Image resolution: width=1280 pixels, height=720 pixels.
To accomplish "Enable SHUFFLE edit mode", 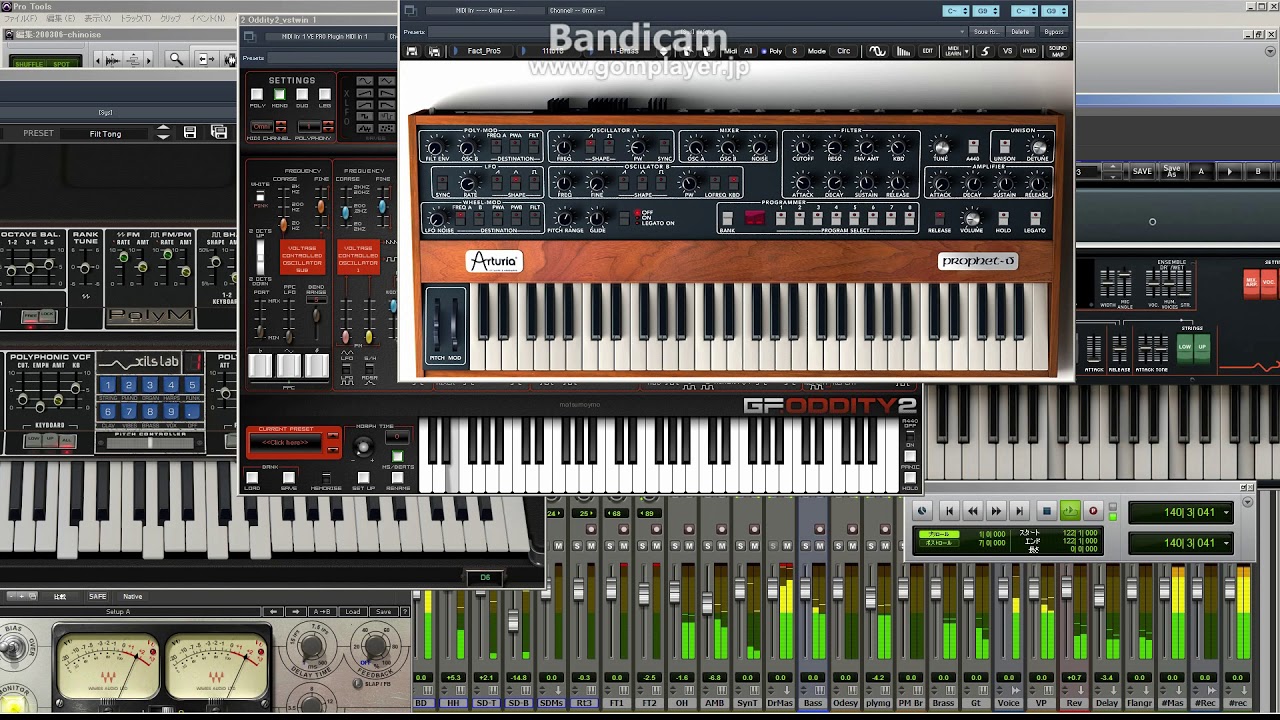I will [27, 63].
